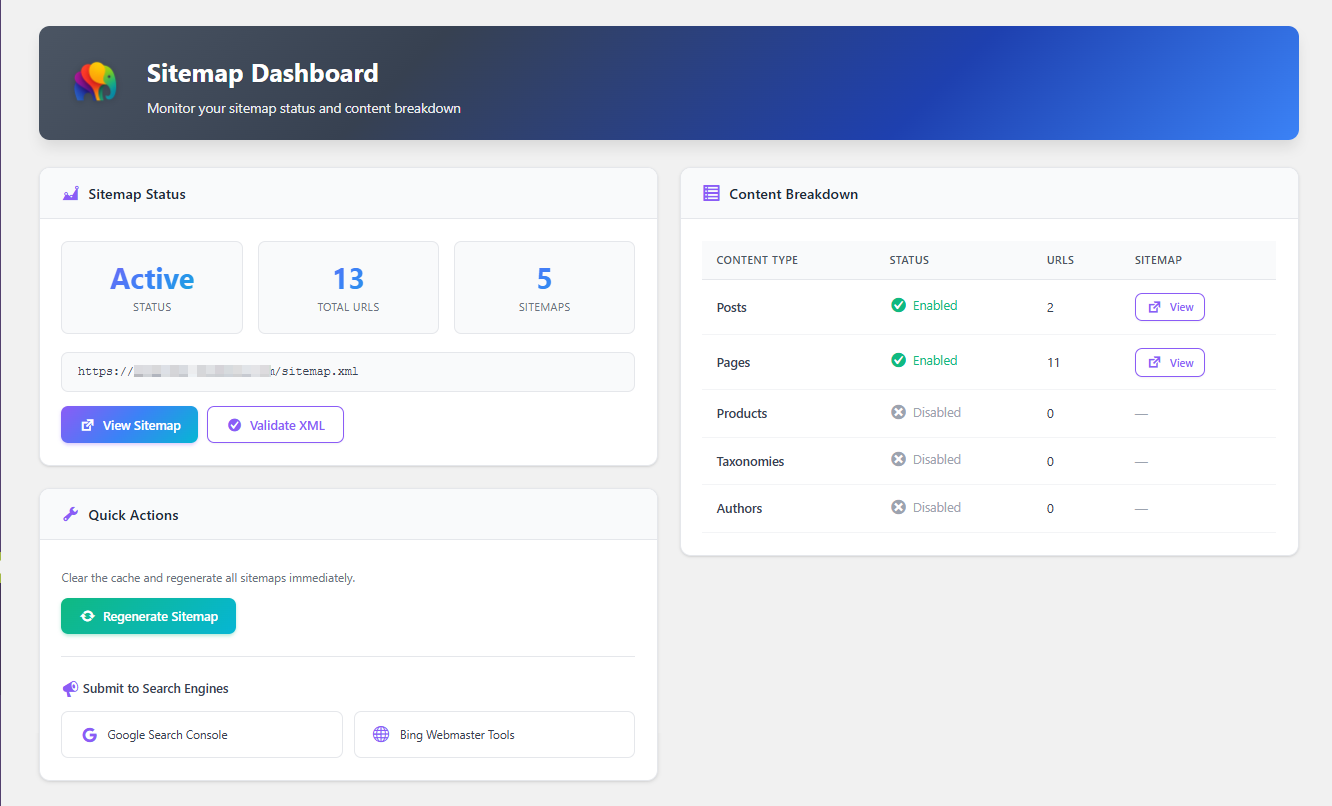This screenshot has height=806, width=1332.
Task: Click the table icon beside Content Breakdown
Action: [712, 194]
